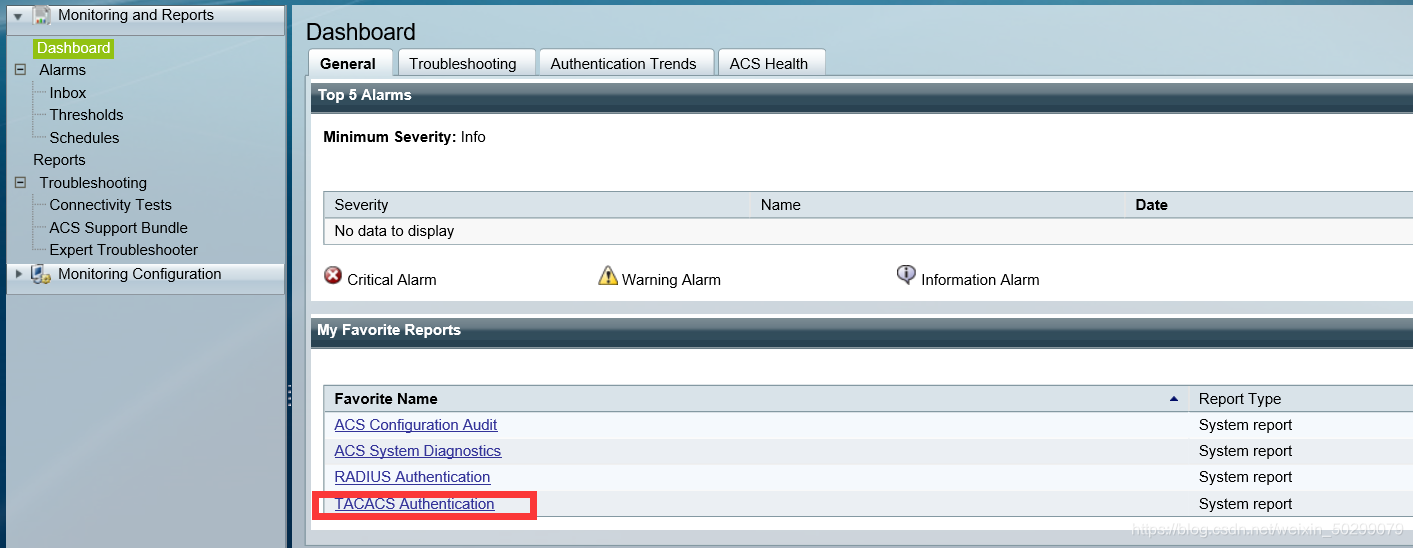This screenshot has width=1413, height=548.
Task: Select Dashboard in the navigation tree
Action: coord(74,48)
